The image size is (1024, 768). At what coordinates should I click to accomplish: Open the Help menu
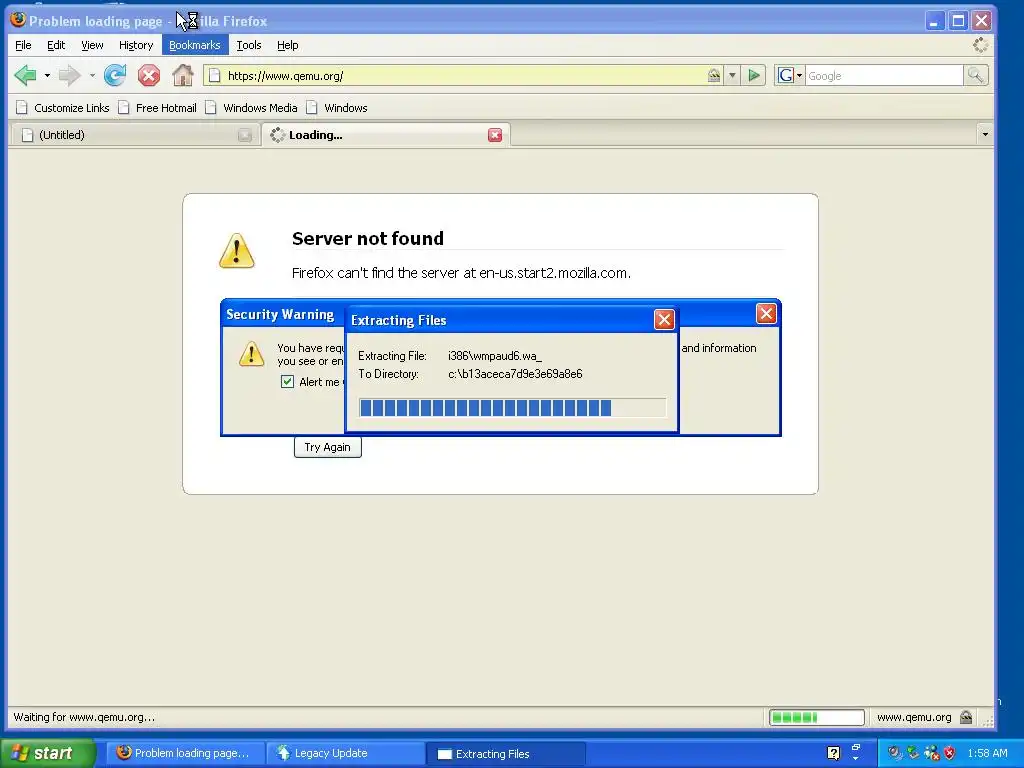coord(287,45)
